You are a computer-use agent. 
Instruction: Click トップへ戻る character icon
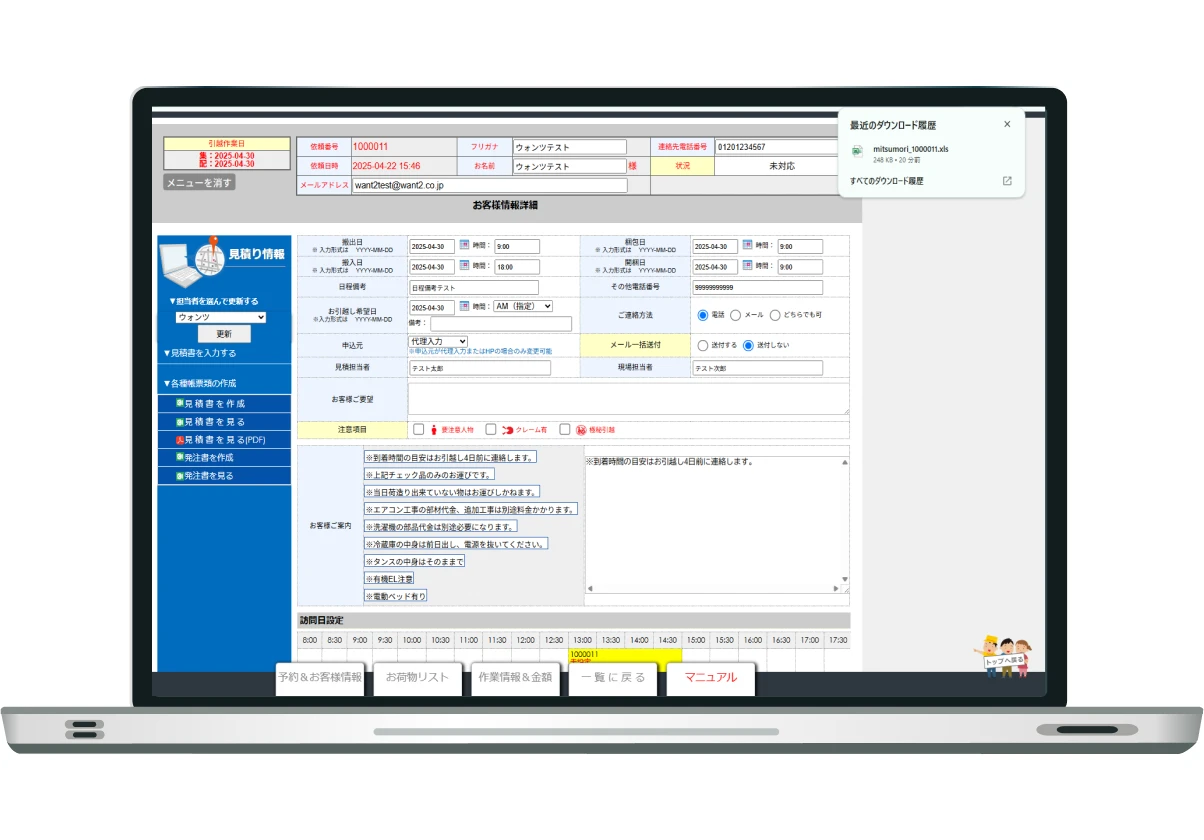coord(1004,656)
